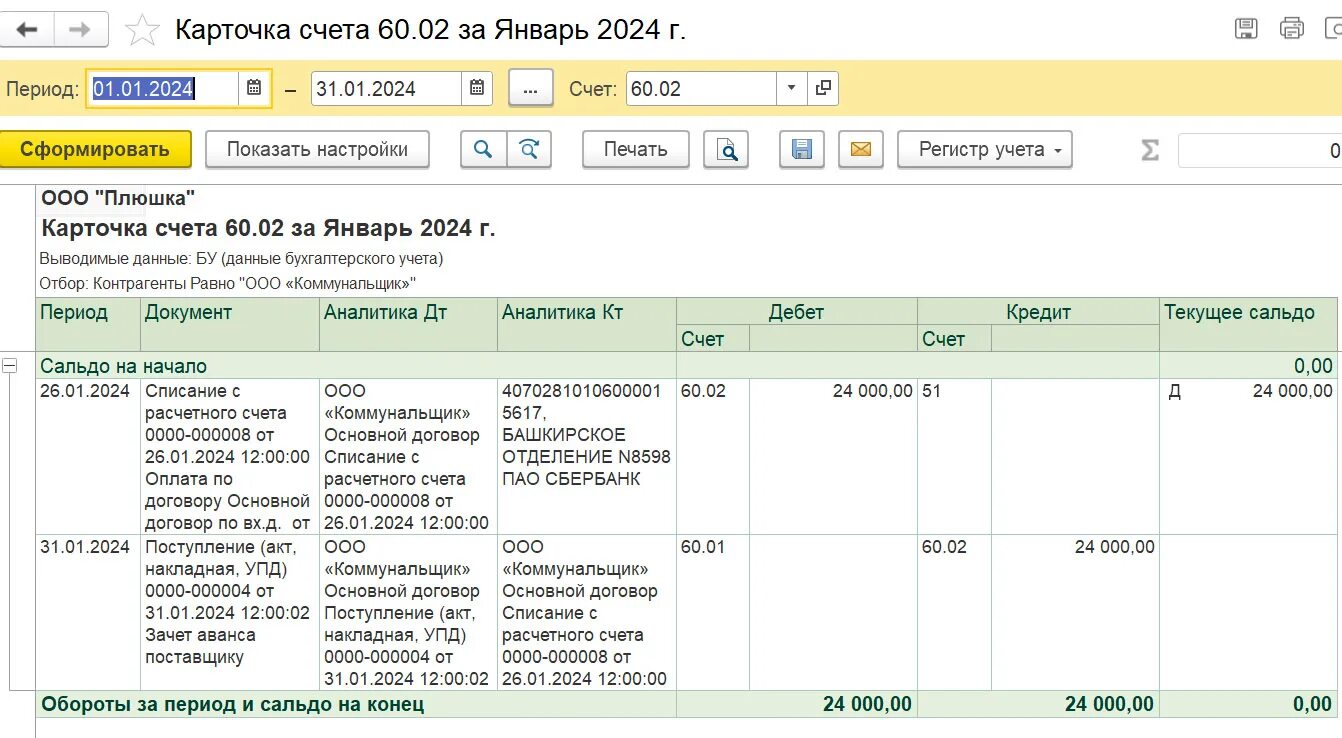Click the Сальдо на начало row

(x=687, y=366)
